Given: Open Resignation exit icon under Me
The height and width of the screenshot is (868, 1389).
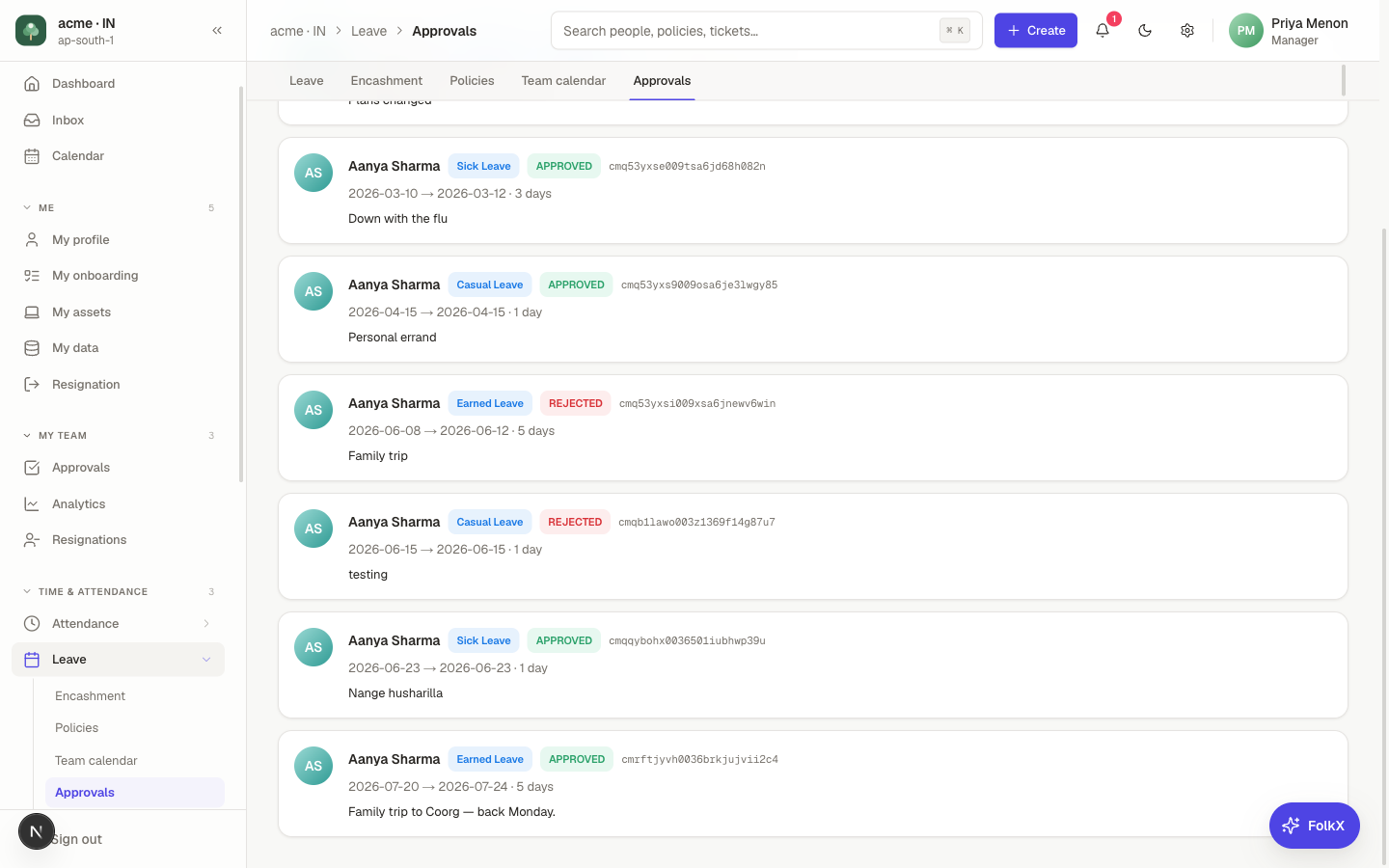Looking at the screenshot, I should click(32, 385).
